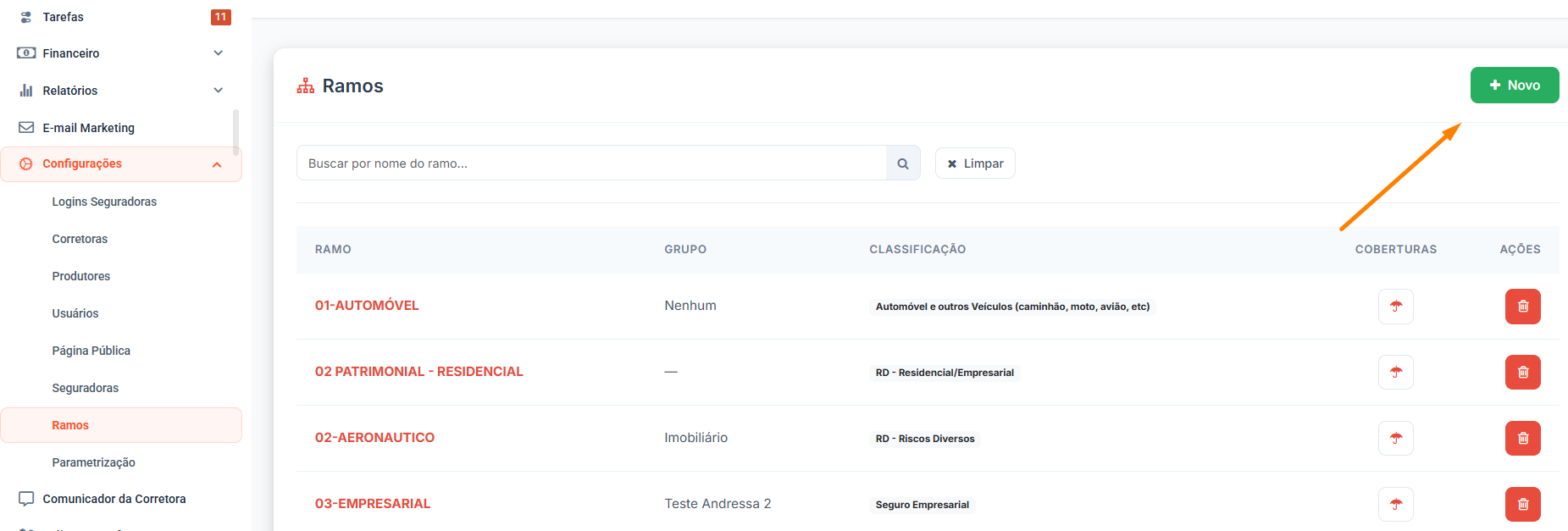Click the search magnifier icon button

click(x=903, y=163)
